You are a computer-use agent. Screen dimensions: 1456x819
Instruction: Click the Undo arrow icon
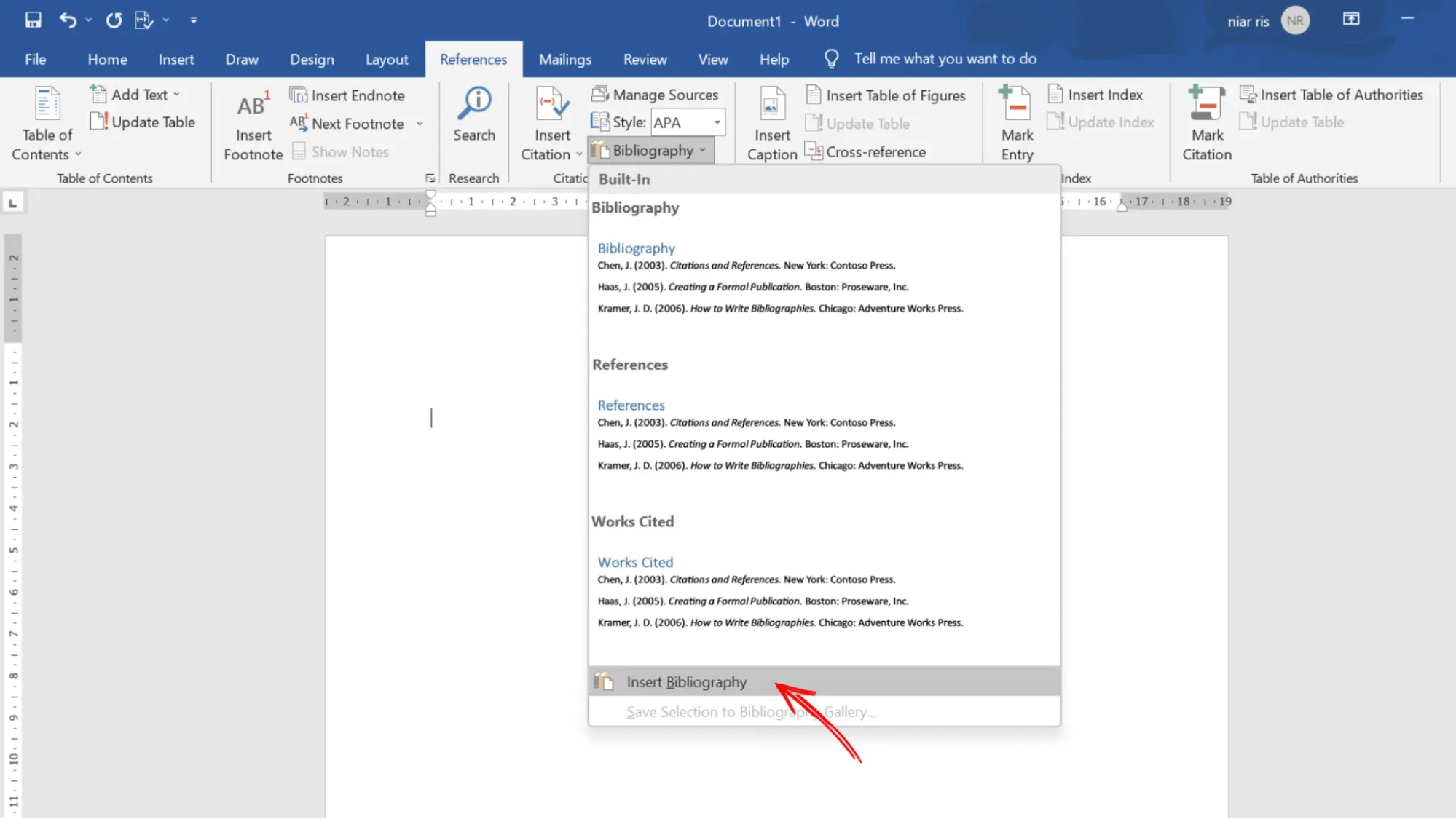(68, 20)
